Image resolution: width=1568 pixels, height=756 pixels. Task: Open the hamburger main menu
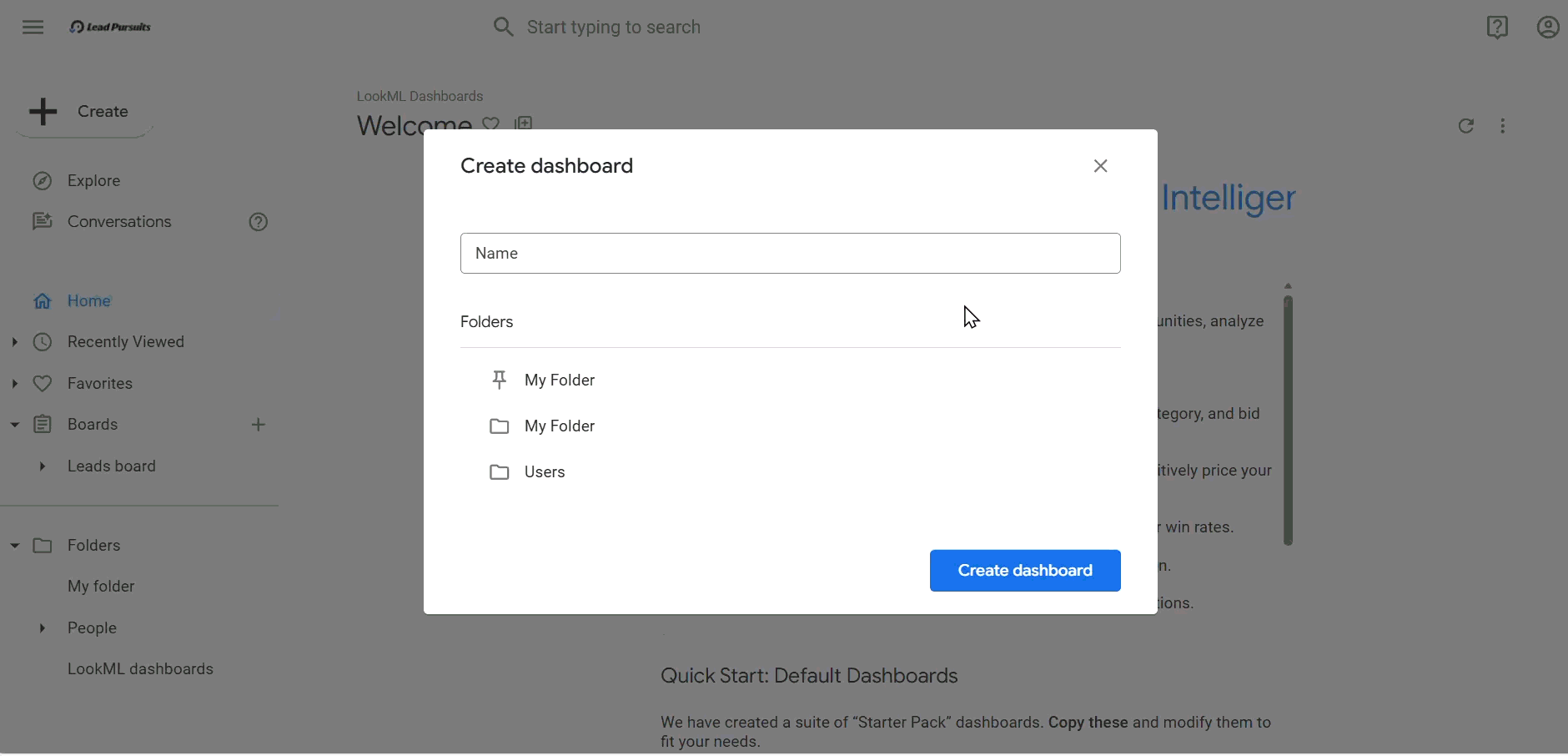tap(33, 28)
